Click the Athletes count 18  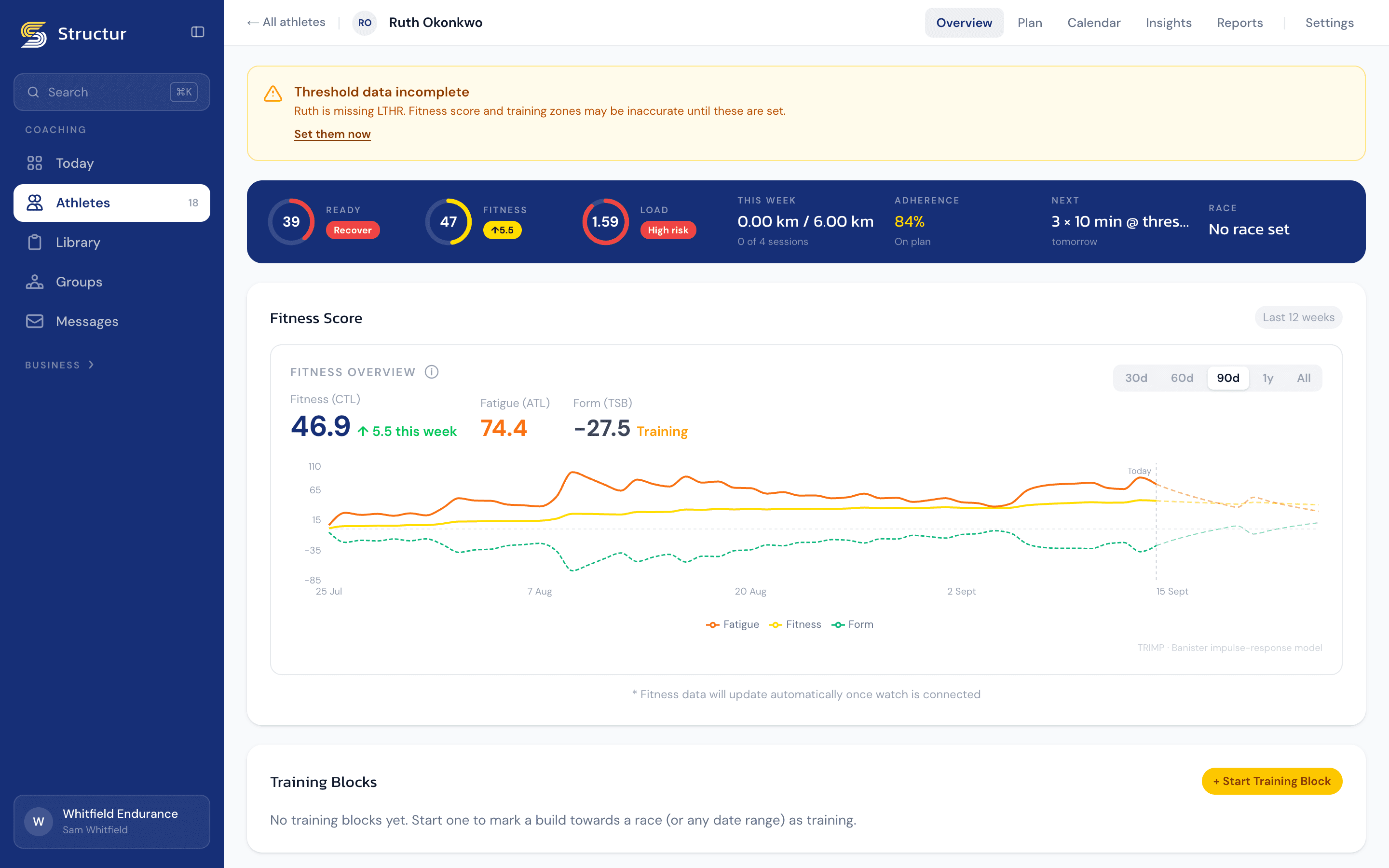(x=193, y=203)
